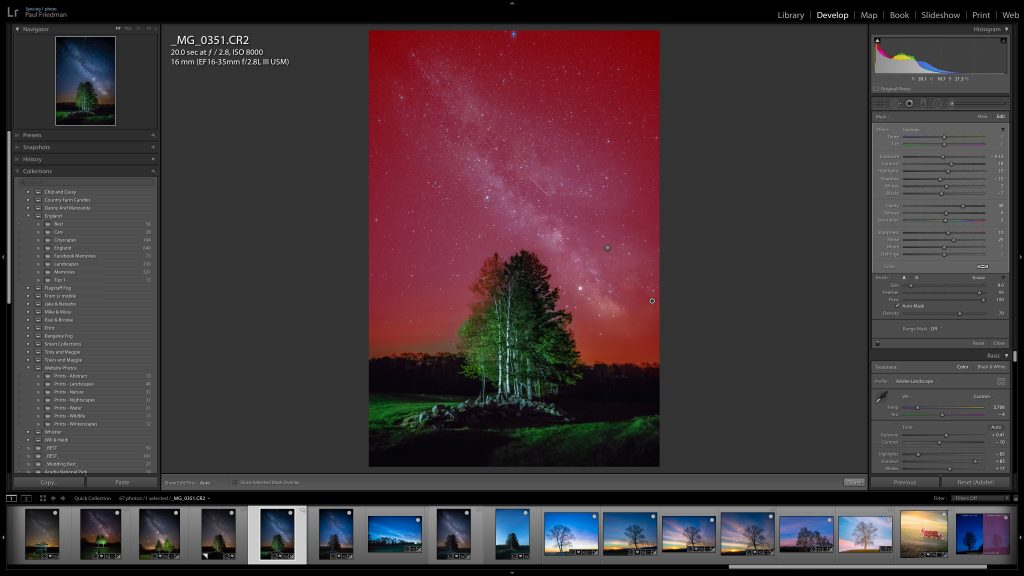
Task: Add a new preset with plus icon
Action: (153, 135)
